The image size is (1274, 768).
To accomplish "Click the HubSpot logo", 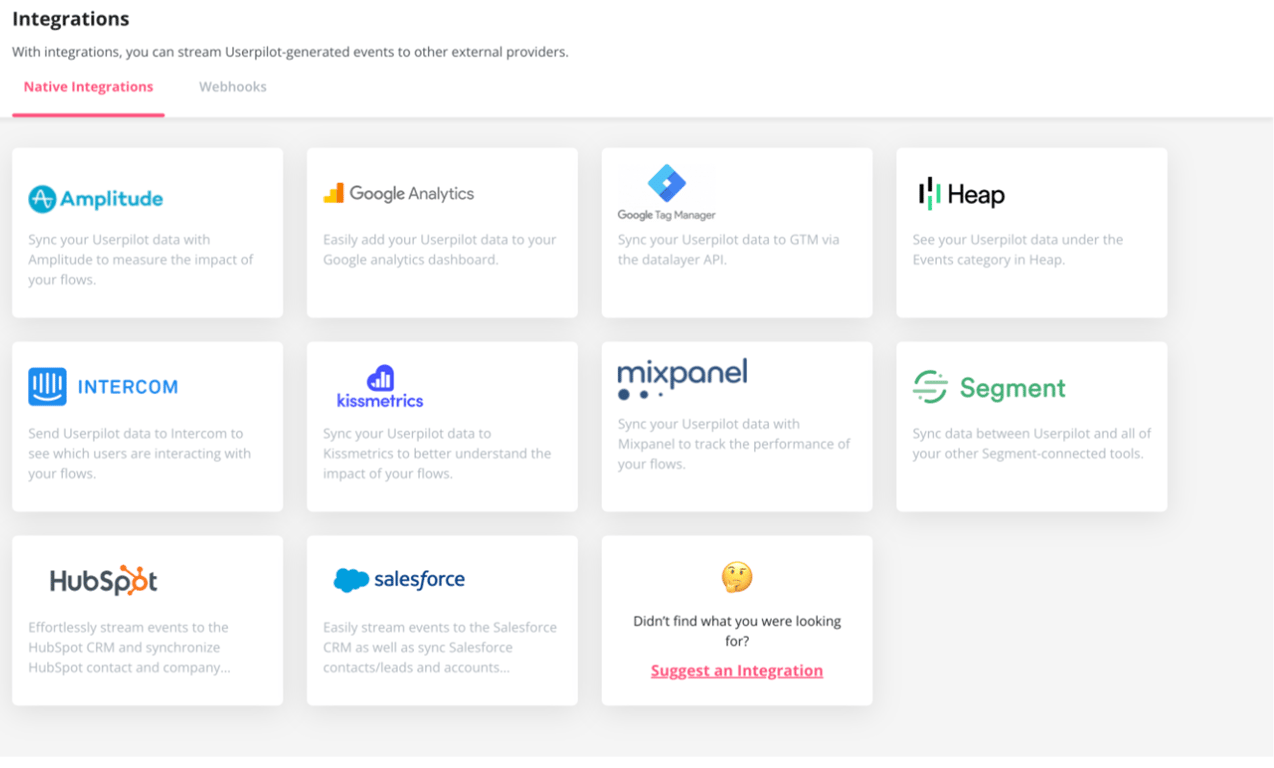I will pos(104,580).
